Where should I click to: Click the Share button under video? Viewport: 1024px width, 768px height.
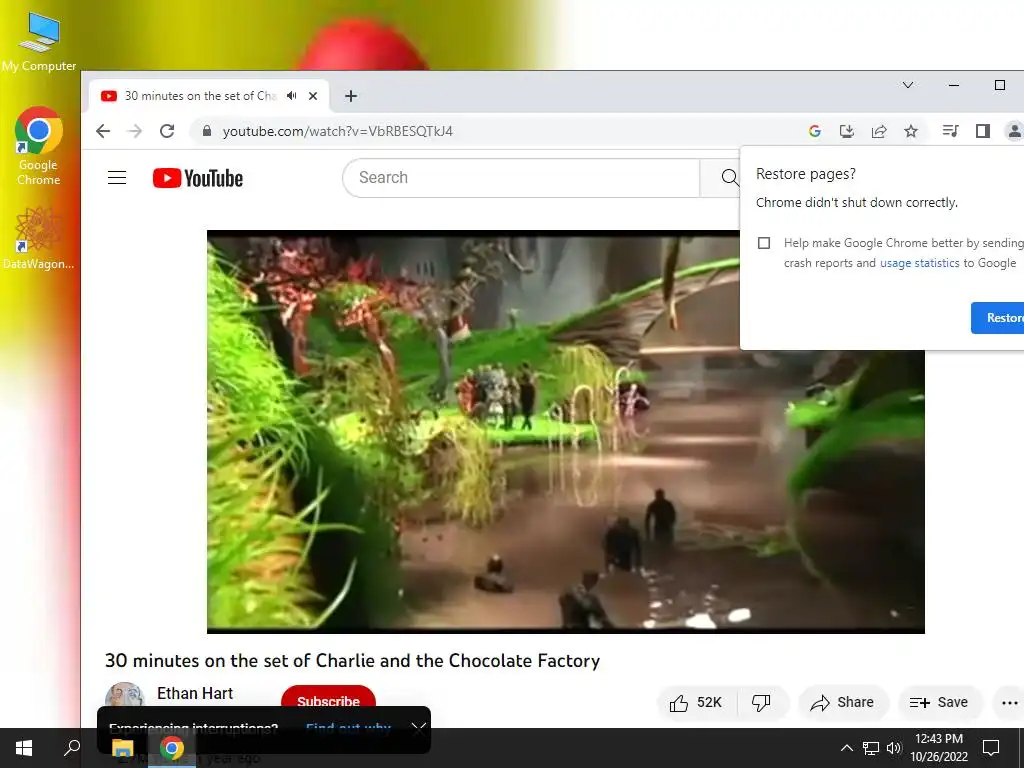pos(842,702)
